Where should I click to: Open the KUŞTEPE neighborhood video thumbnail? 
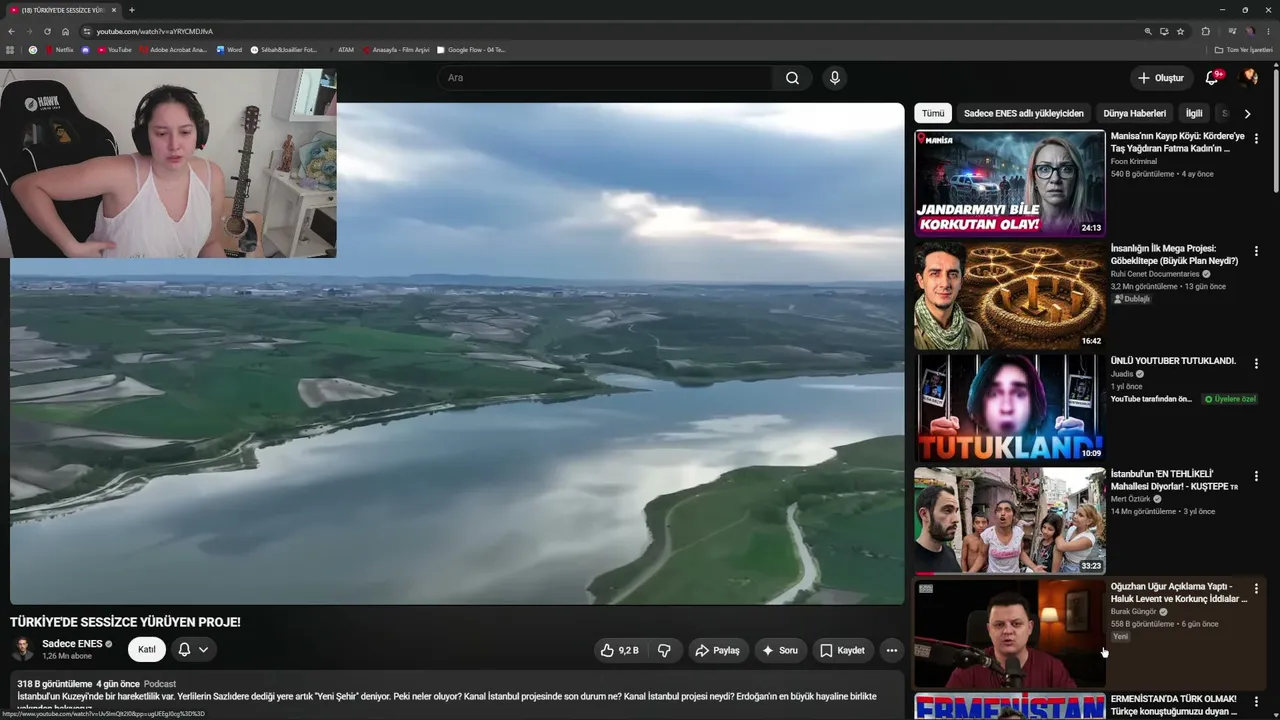[x=1010, y=521]
